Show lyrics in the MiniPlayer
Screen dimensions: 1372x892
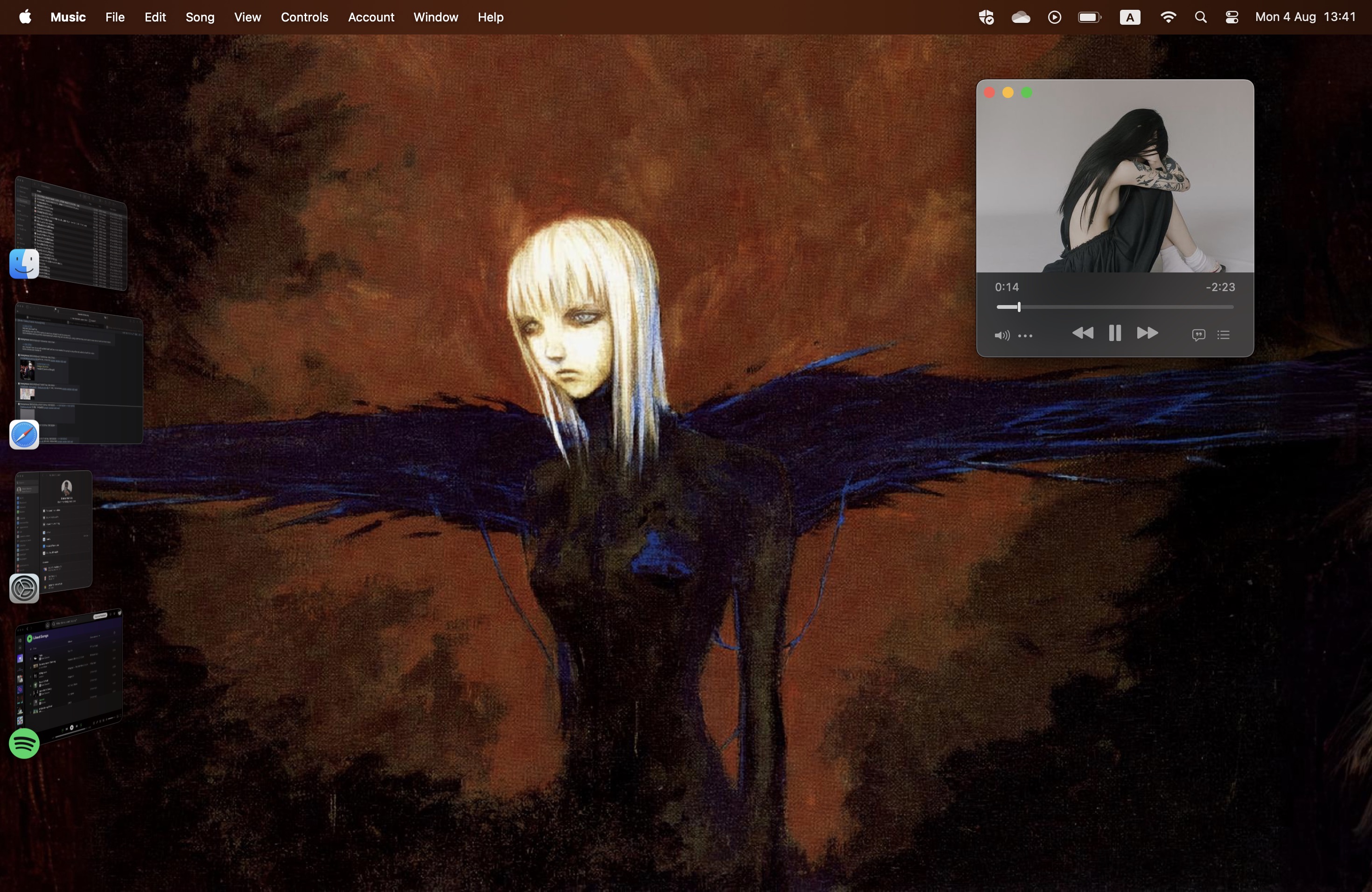1198,335
